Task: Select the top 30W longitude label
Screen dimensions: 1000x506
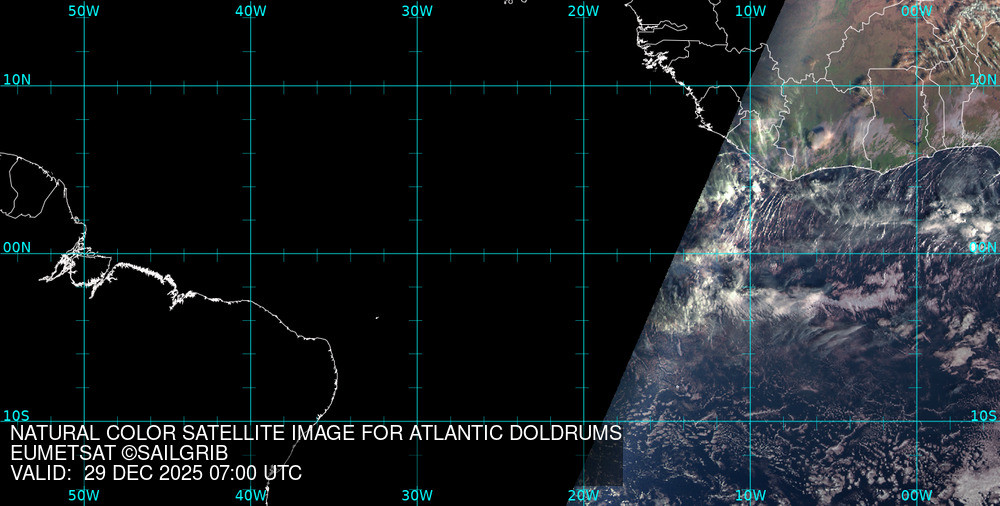Action: [417, 10]
